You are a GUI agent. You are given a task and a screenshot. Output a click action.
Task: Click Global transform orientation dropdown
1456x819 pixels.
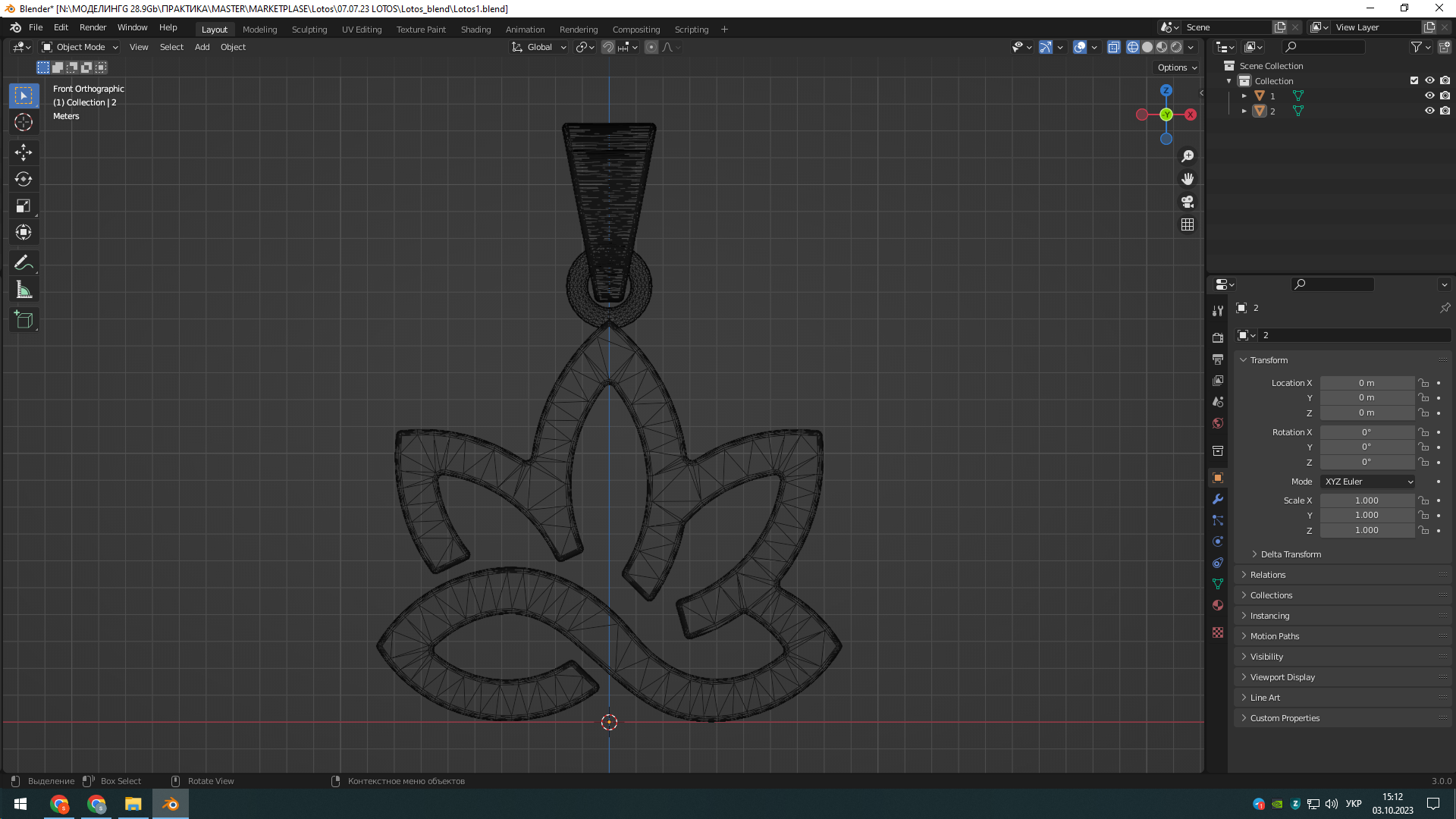pos(538,47)
